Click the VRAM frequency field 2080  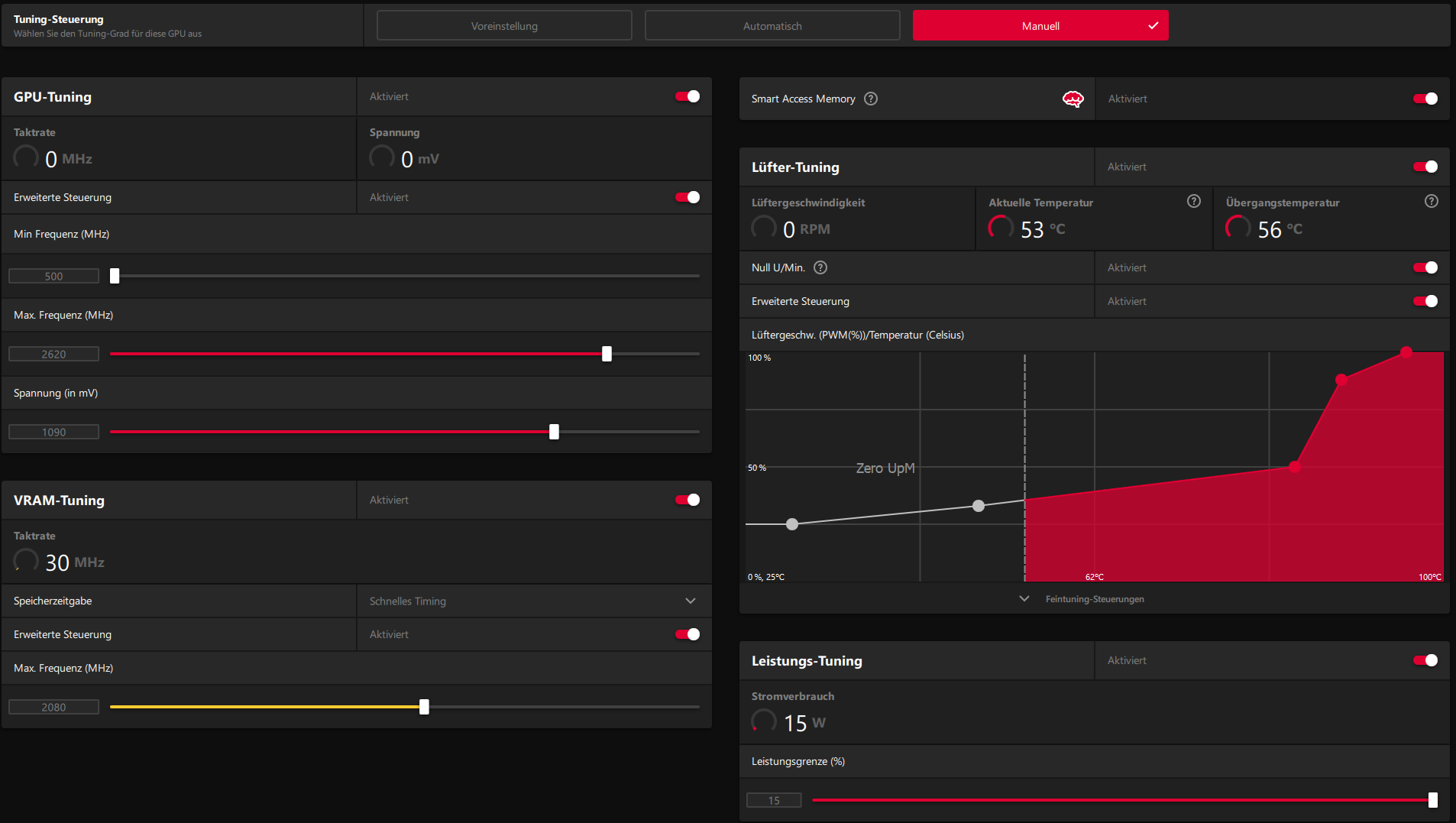(x=53, y=707)
